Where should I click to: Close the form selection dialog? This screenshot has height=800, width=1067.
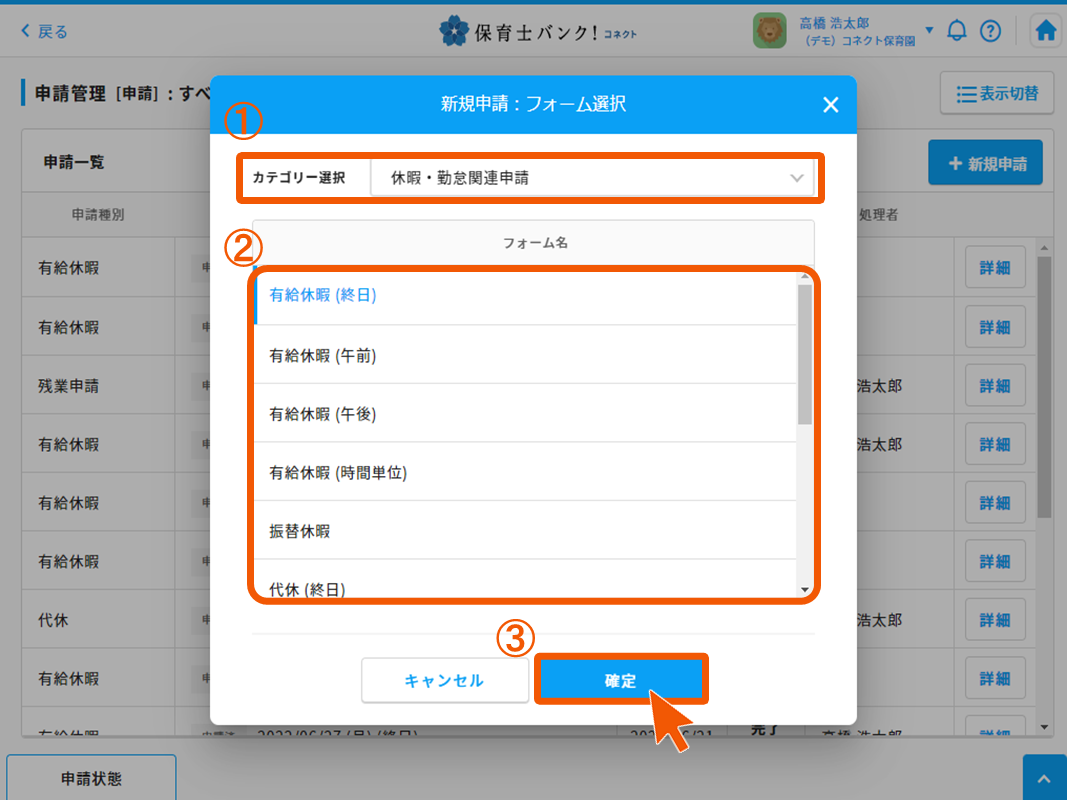830,105
